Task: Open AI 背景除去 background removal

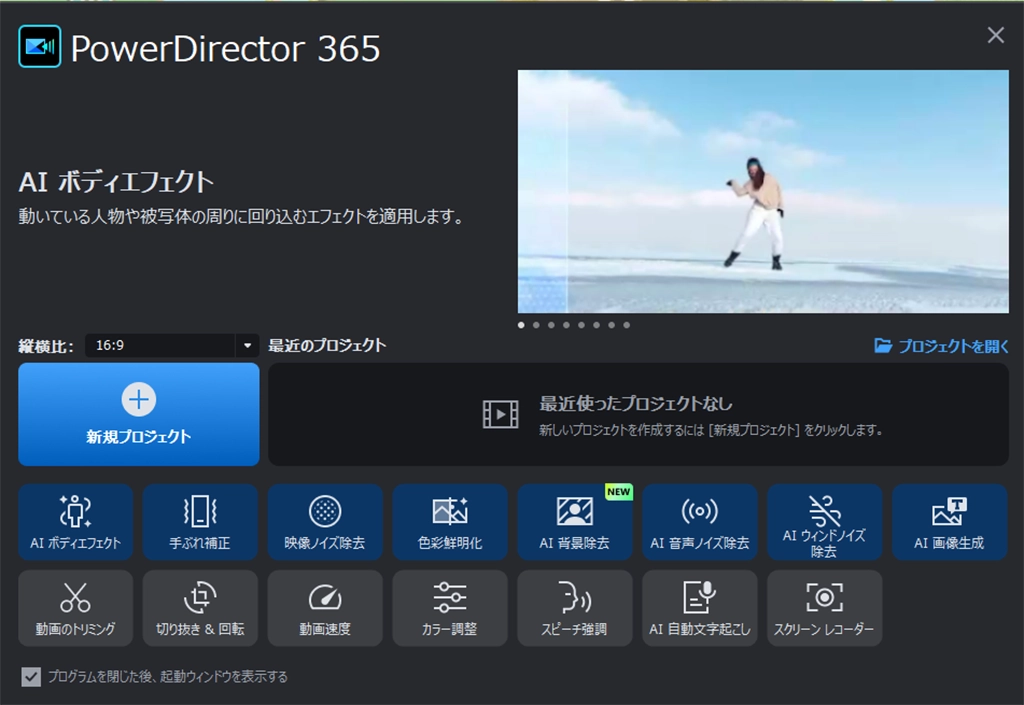Action: click(x=575, y=522)
